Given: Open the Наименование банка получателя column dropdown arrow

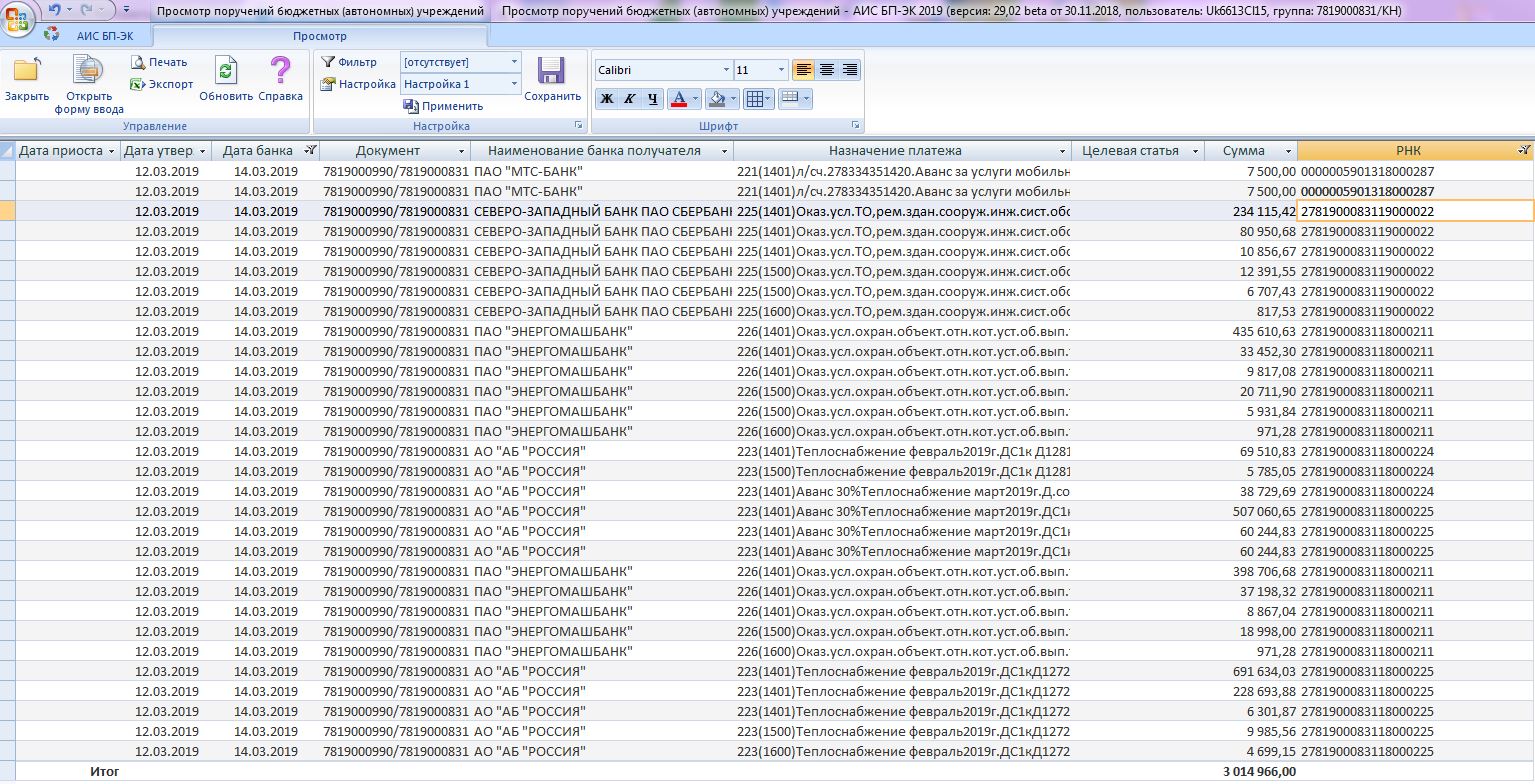Looking at the screenshot, I should pos(724,151).
